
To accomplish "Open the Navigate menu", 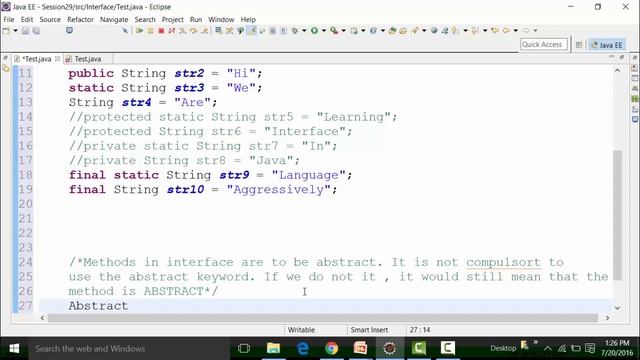I will pos(114,19).
